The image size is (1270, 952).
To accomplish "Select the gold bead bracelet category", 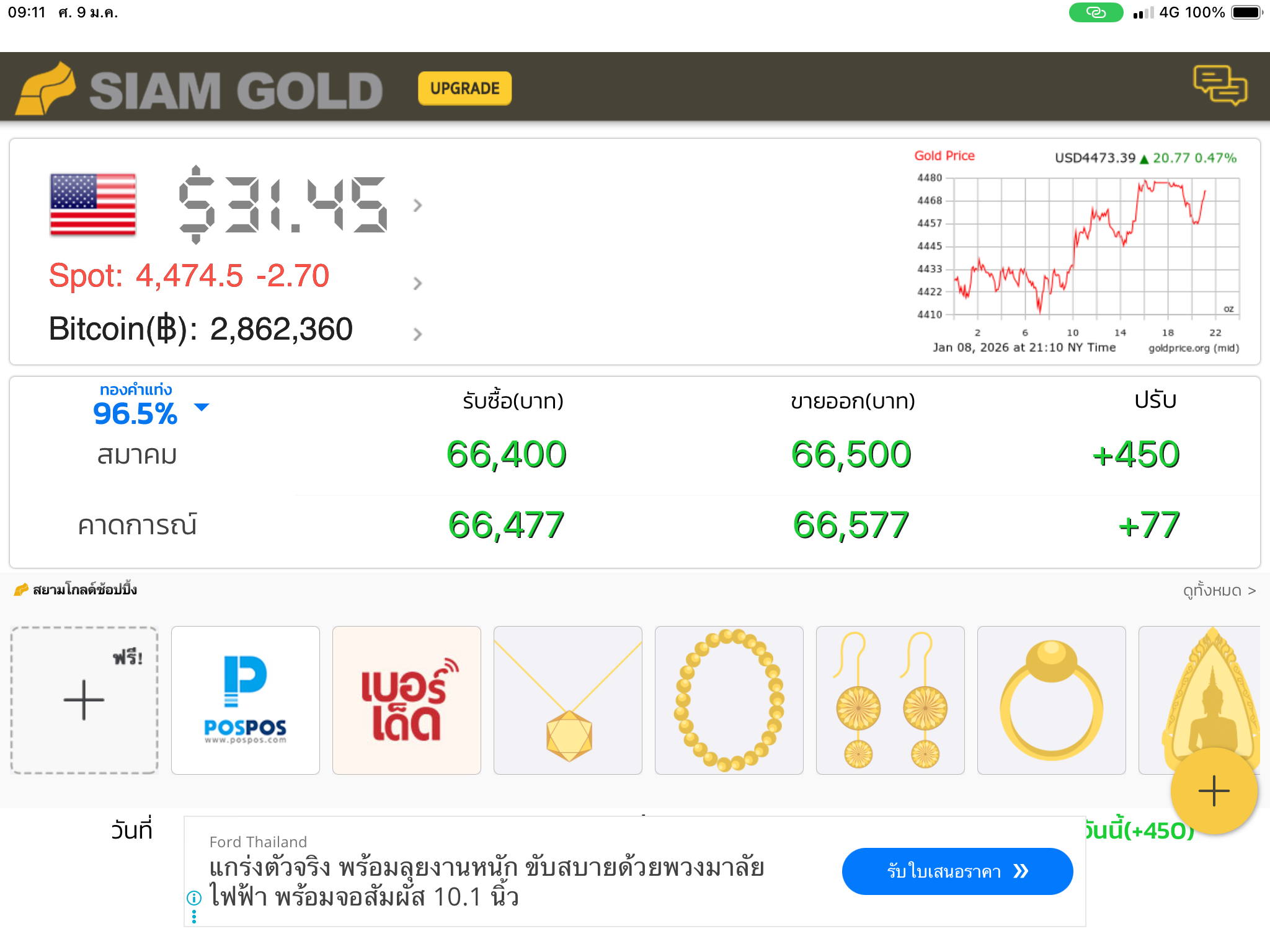I will 729,700.
